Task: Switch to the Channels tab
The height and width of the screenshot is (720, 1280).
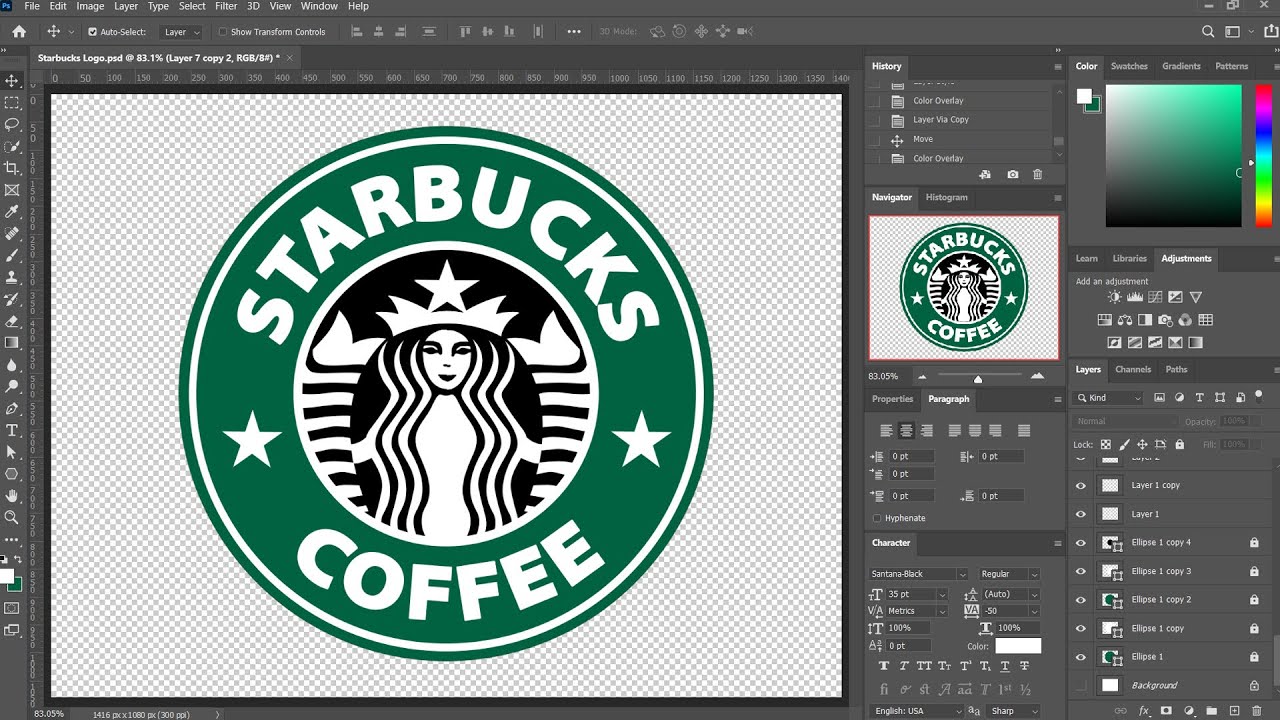Action: coord(1133,369)
